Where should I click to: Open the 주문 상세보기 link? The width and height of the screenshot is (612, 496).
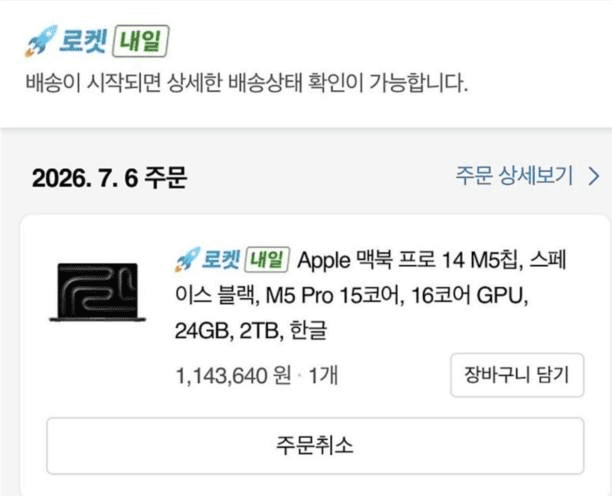(514, 176)
